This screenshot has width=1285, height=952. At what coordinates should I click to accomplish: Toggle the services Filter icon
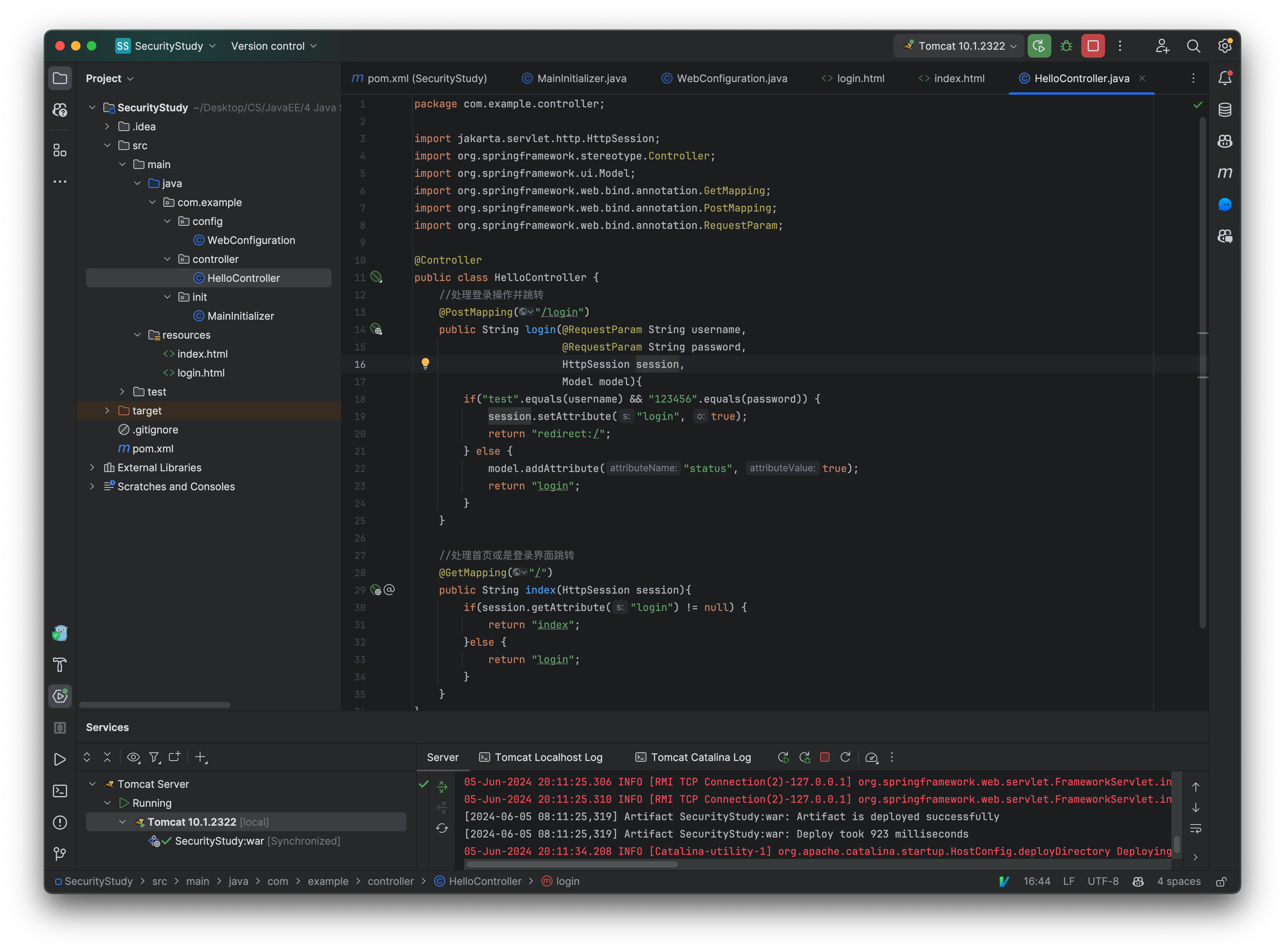(x=154, y=757)
